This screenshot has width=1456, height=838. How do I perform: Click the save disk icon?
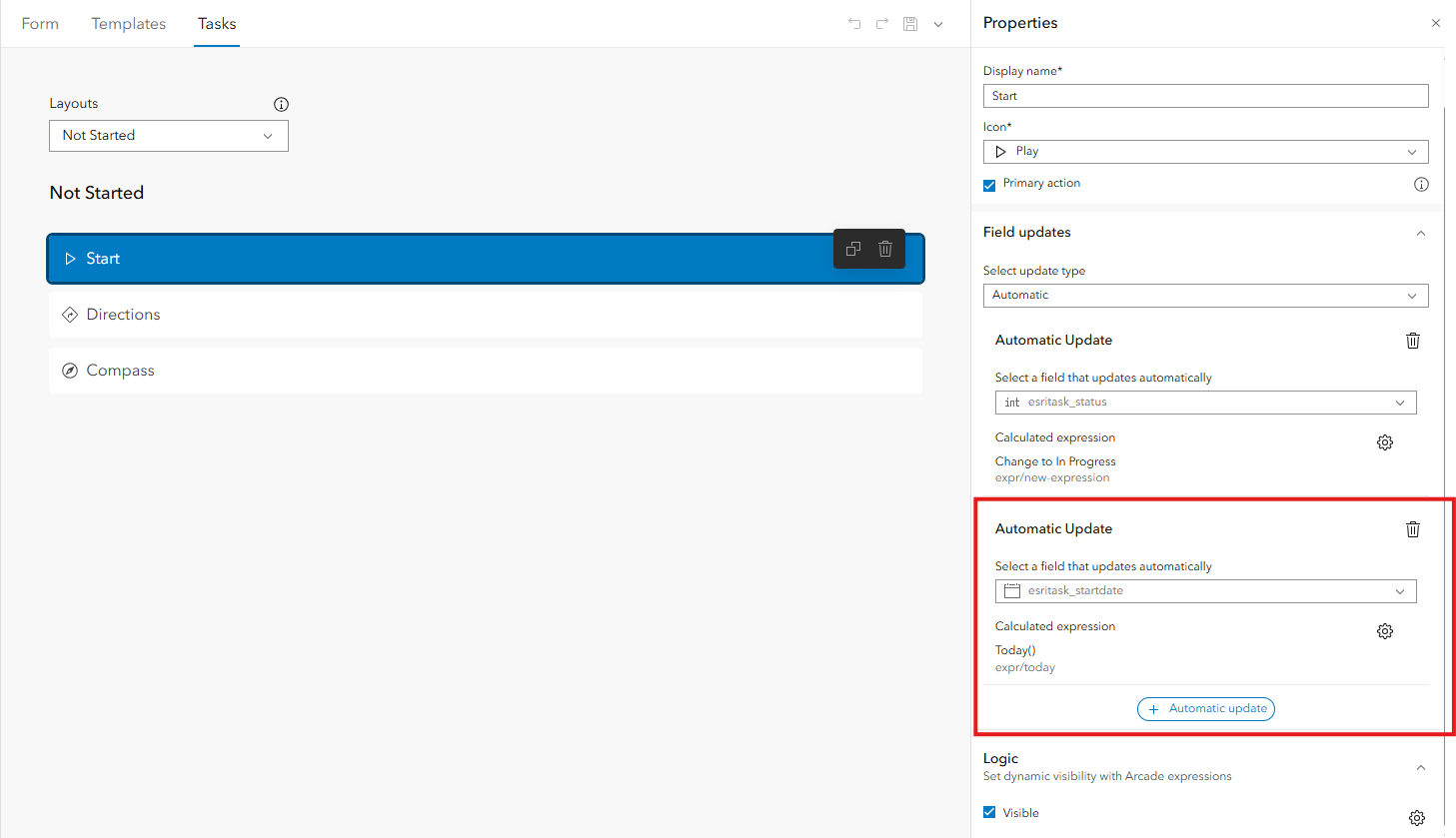click(910, 24)
